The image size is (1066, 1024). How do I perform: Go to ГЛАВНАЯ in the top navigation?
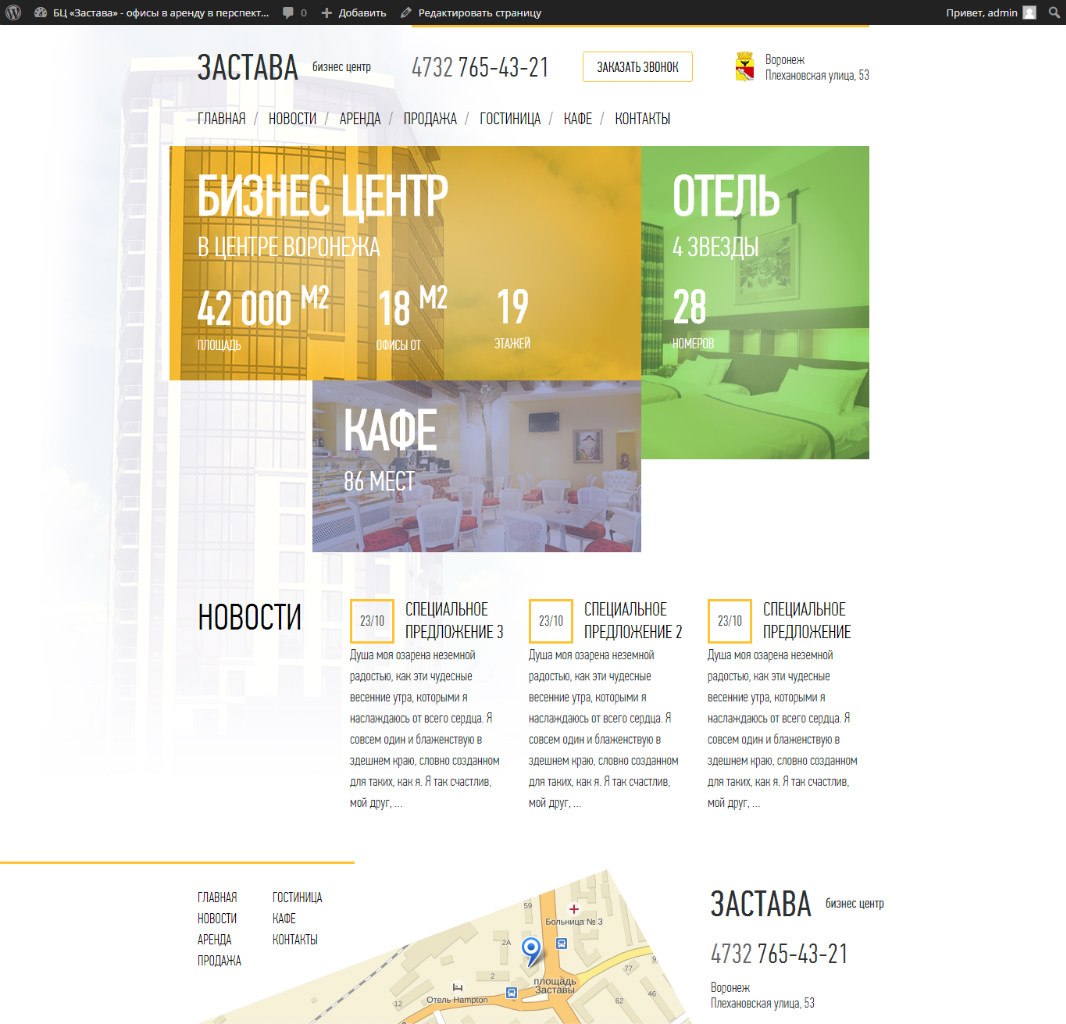click(222, 118)
